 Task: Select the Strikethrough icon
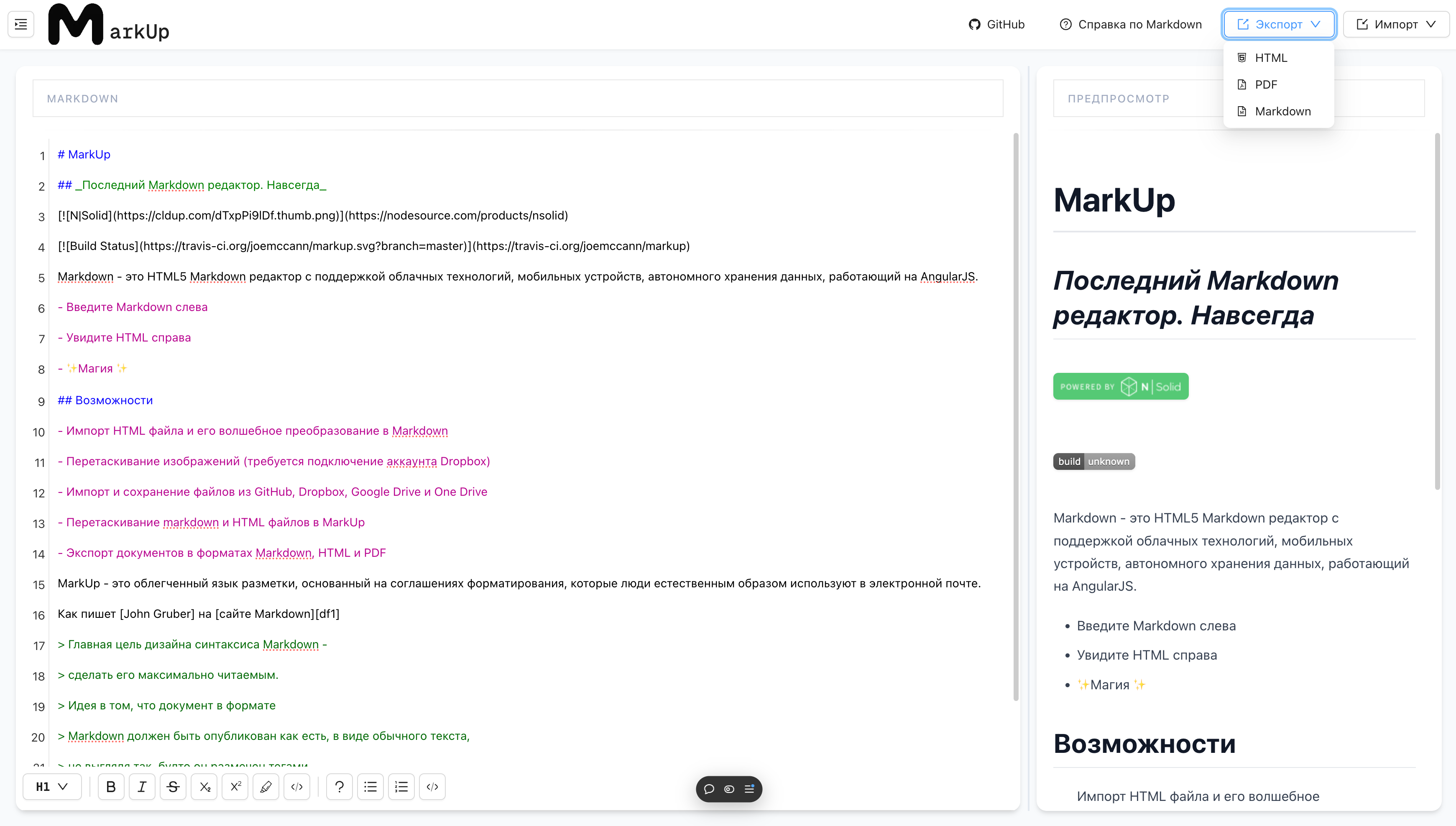click(x=173, y=787)
